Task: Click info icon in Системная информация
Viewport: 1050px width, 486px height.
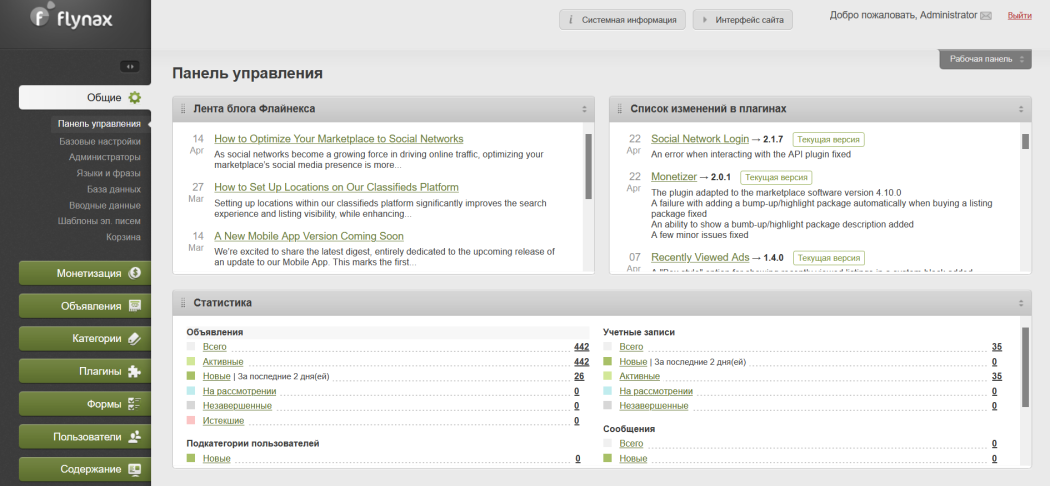Action: pos(570,20)
